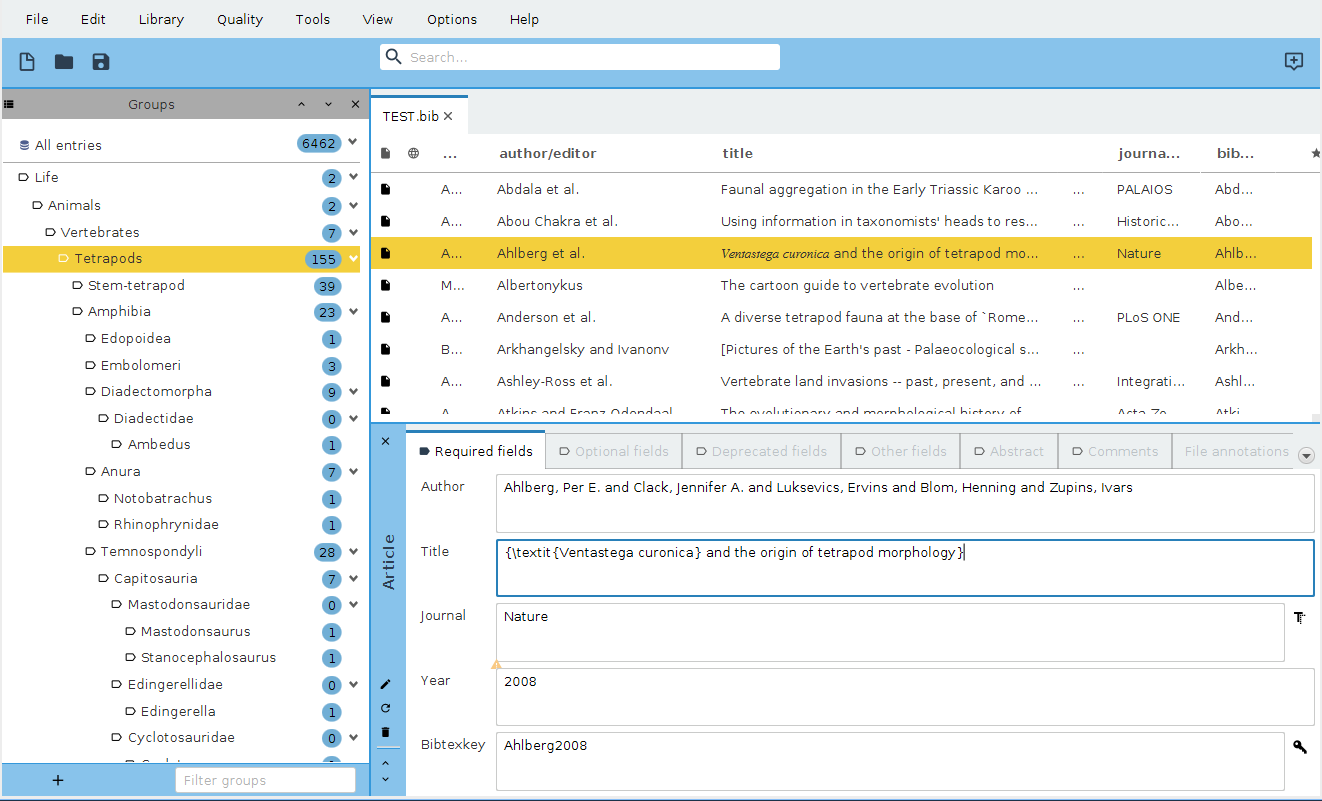Open the attached file icon on the Abdala row
The image size is (1322, 801).
(385, 189)
